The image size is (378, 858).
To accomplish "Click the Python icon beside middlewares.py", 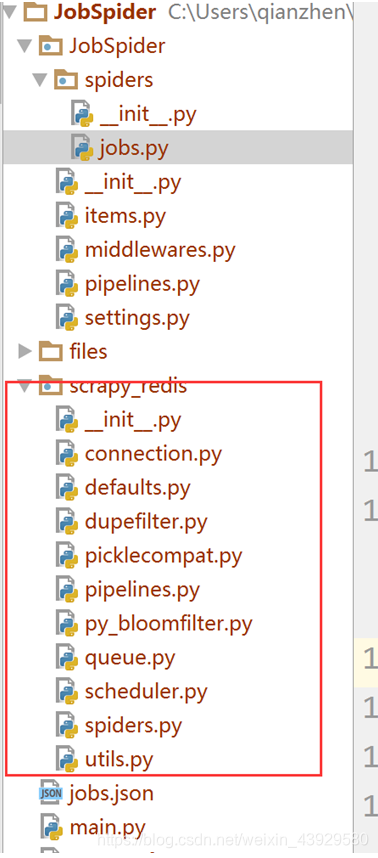I will pyautogui.click(x=67, y=250).
